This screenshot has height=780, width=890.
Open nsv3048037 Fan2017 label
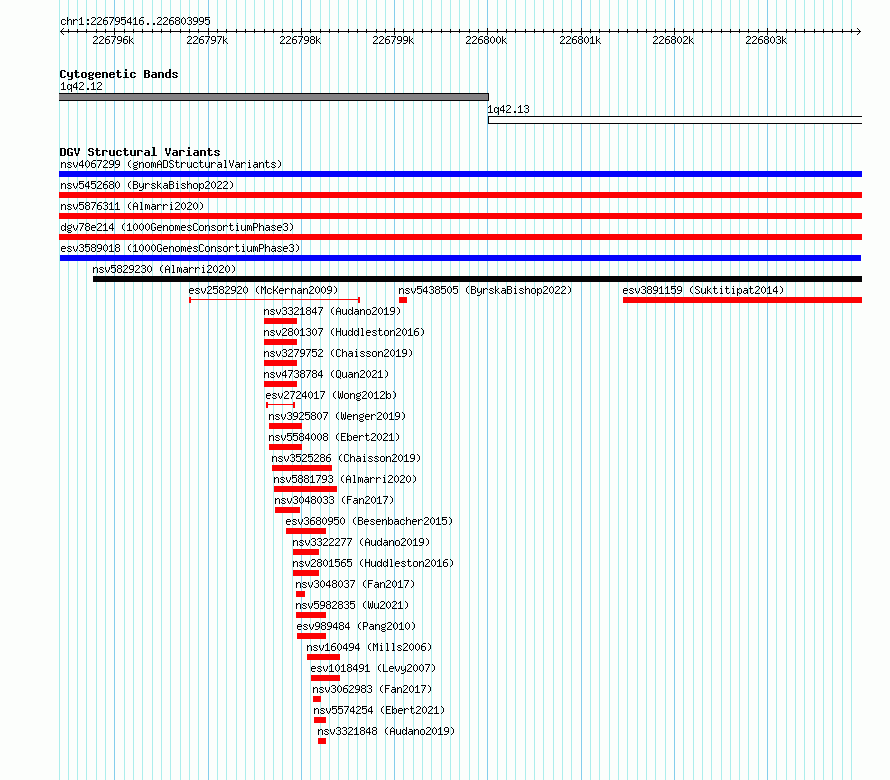(x=355, y=584)
